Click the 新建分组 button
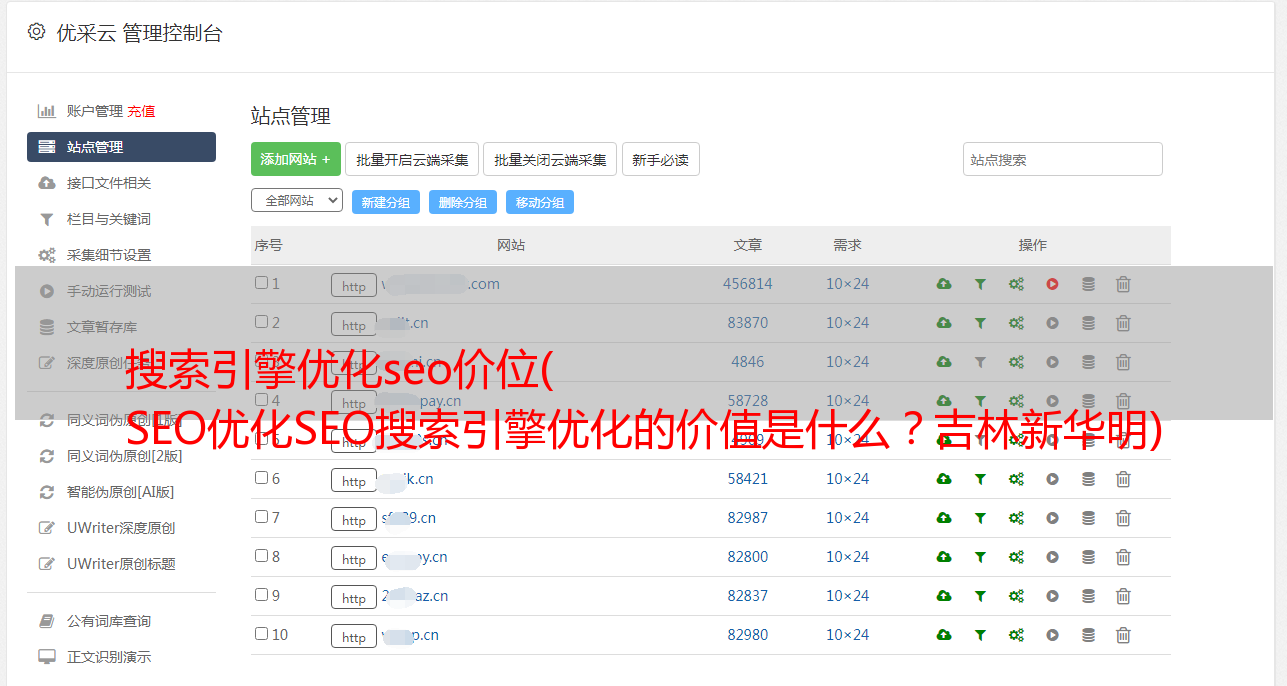Screen dimensions: 1287x686 [x=386, y=202]
